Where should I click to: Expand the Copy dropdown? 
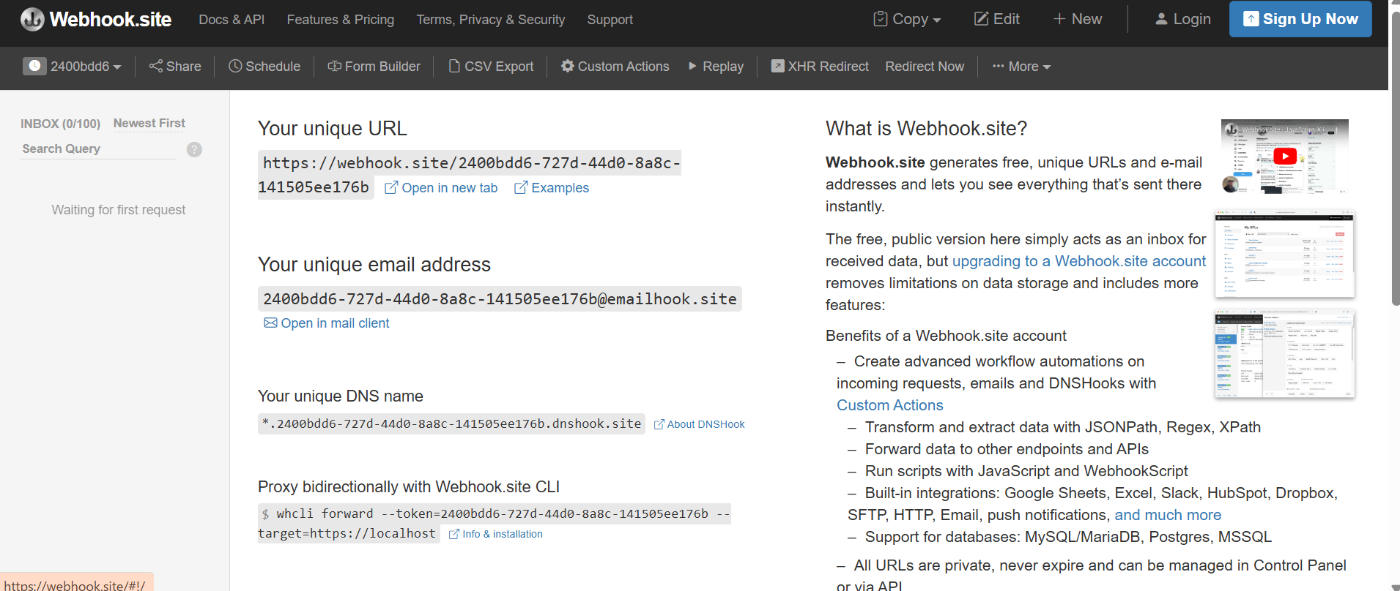pos(907,19)
